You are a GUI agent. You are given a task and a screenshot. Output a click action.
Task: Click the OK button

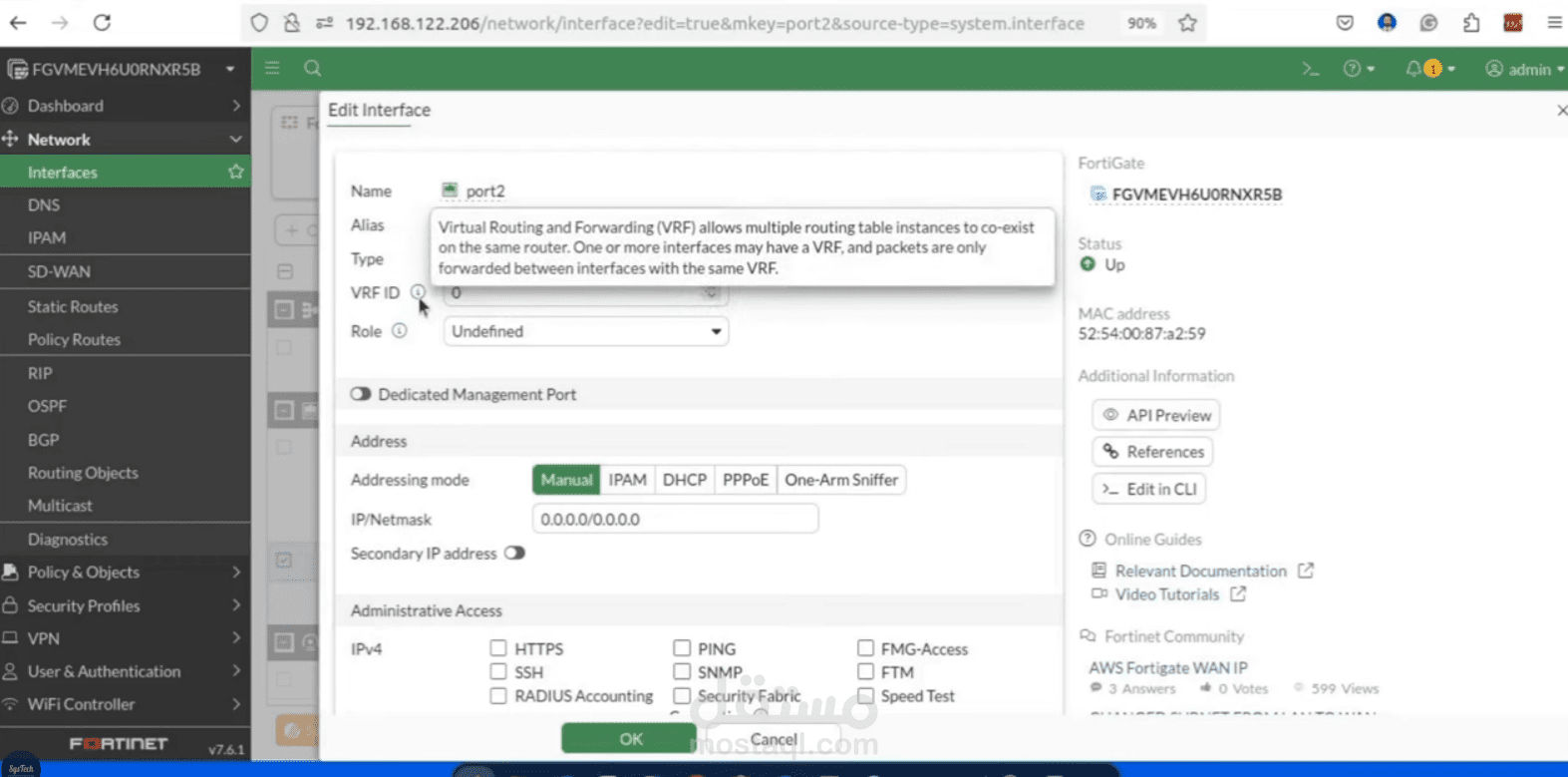(x=630, y=738)
